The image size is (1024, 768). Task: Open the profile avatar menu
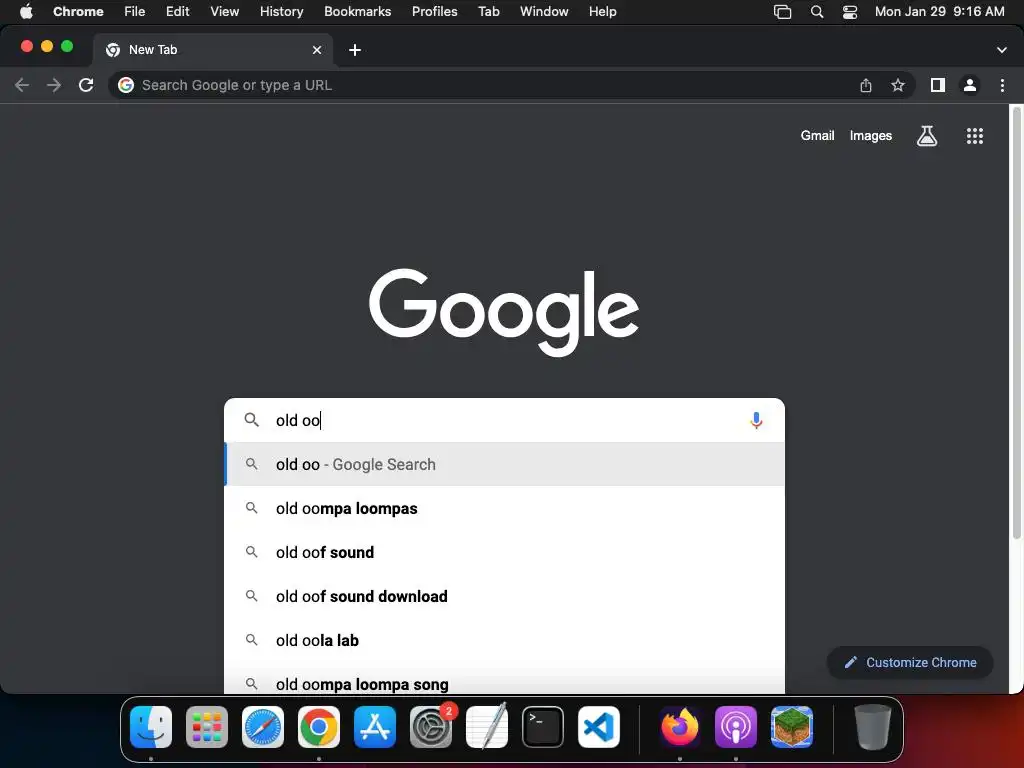pos(970,85)
